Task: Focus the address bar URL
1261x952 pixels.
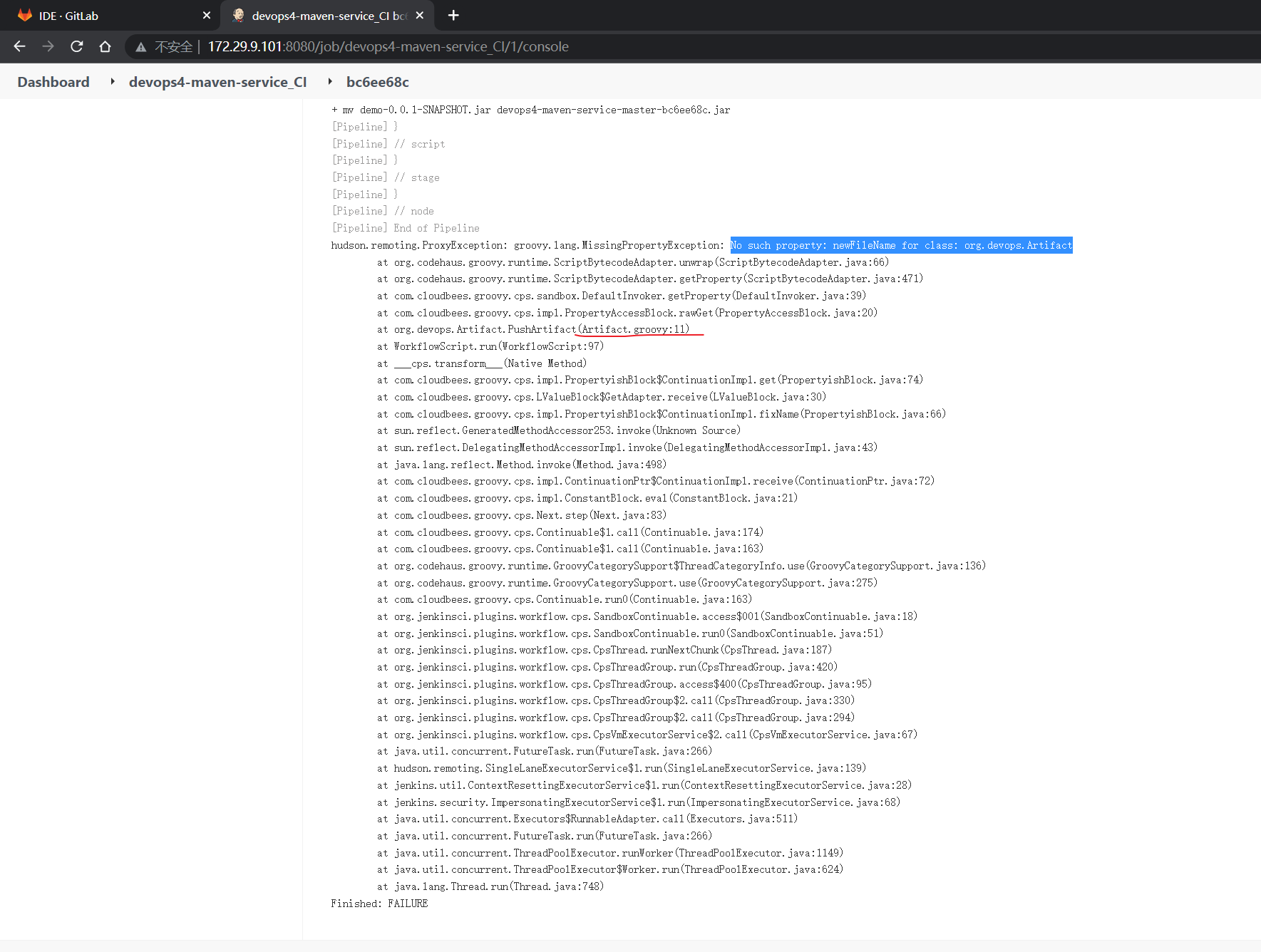Action: [388, 47]
